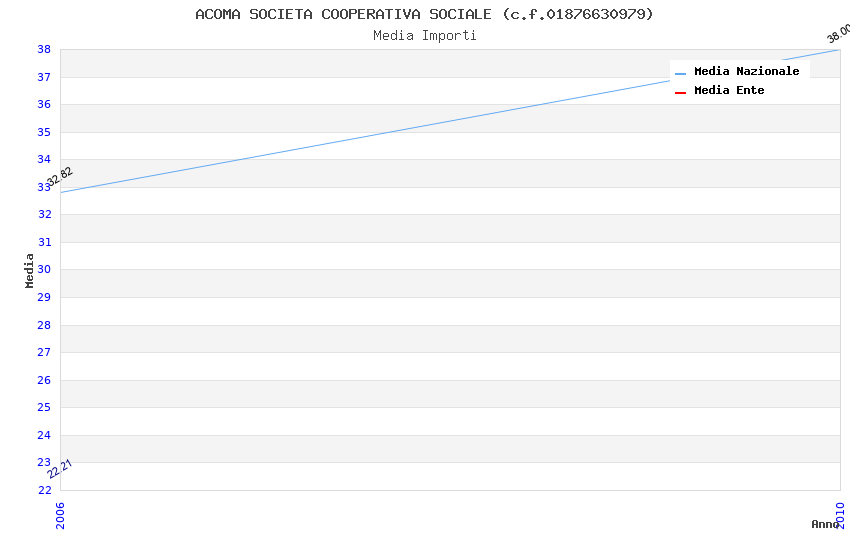The width and height of the screenshot is (850, 550).
Task: Select the Media Nazionale legend label
Action: coord(746,72)
